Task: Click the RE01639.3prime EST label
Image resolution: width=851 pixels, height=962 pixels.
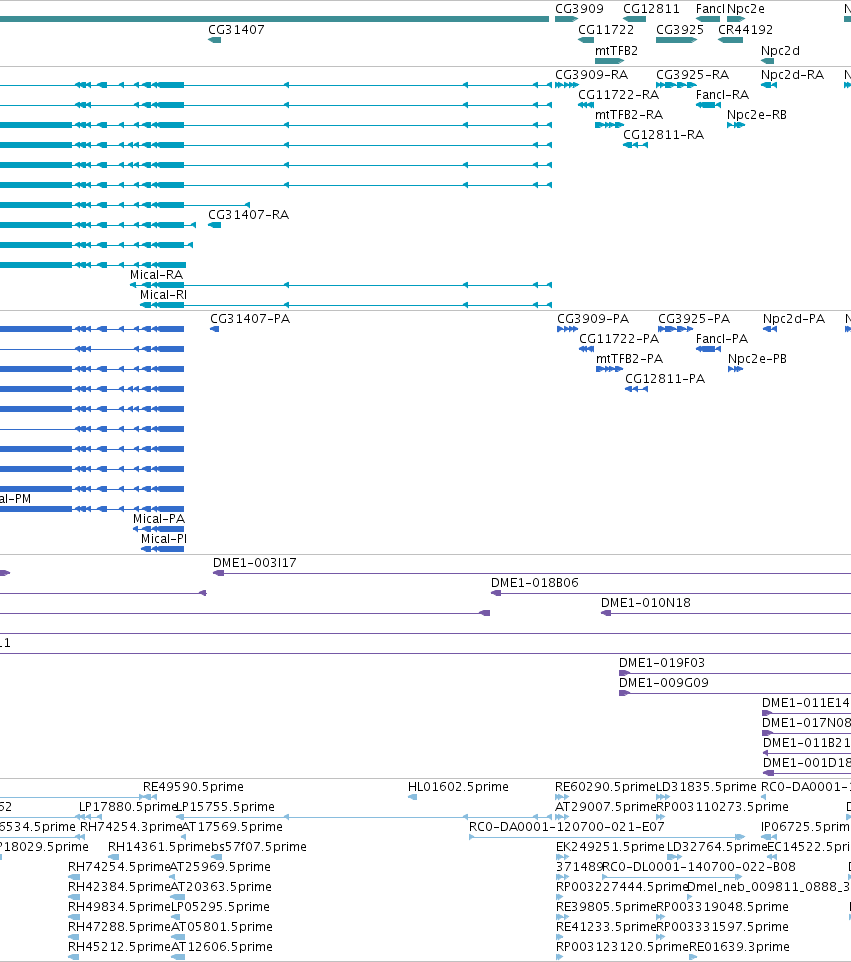Action: pyautogui.click(x=739, y=947)
